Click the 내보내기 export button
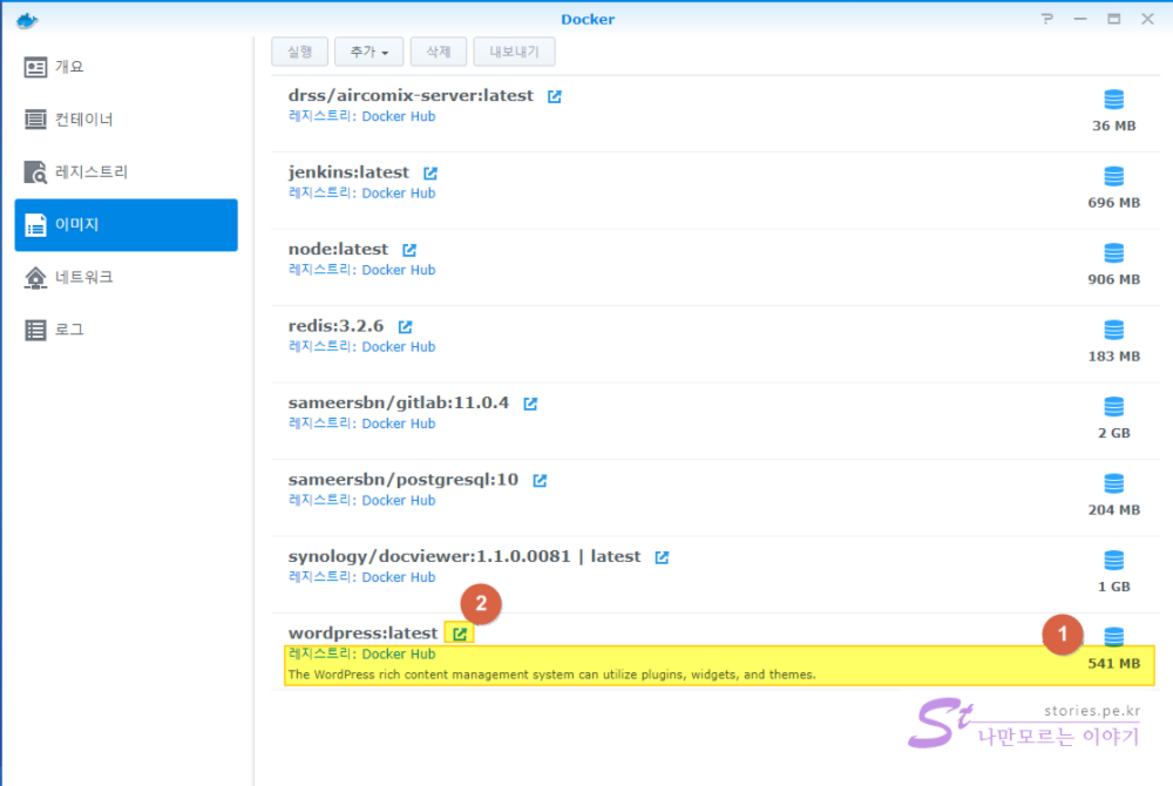 click(x=514, y=52)
